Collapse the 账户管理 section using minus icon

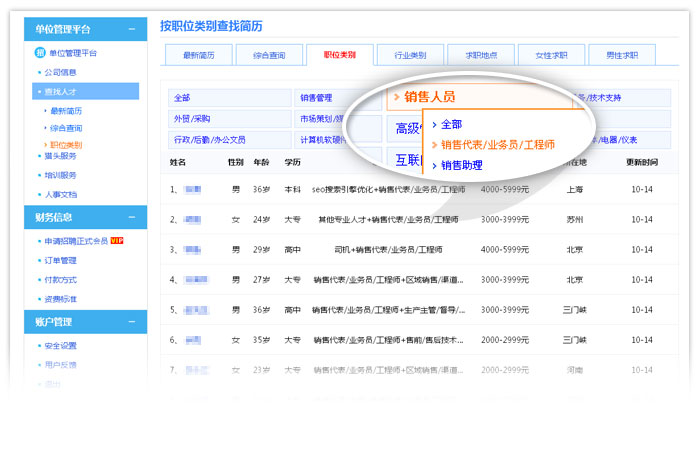pyautogui.click(x=133, y=321)
